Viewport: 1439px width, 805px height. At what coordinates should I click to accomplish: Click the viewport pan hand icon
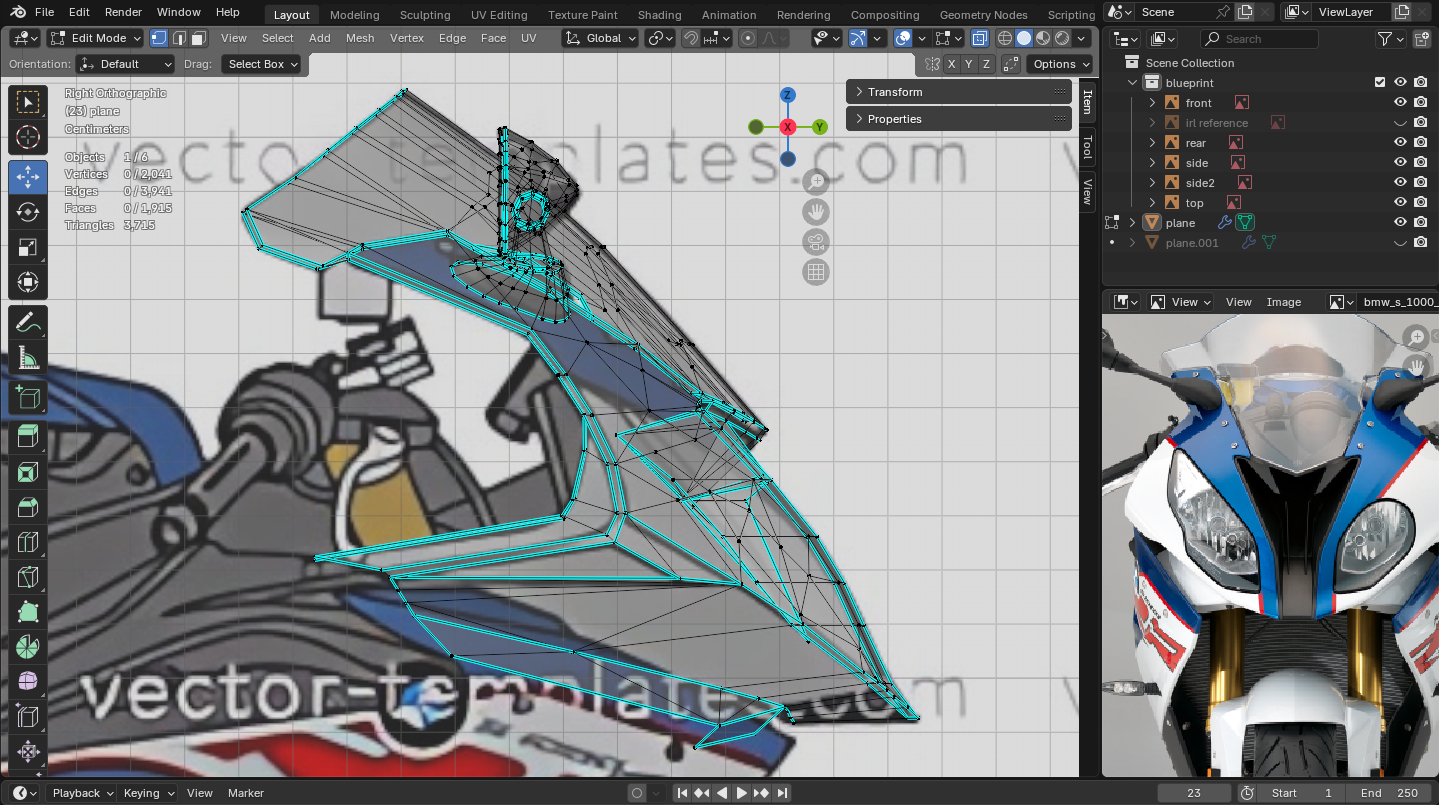tap(817, 212)
